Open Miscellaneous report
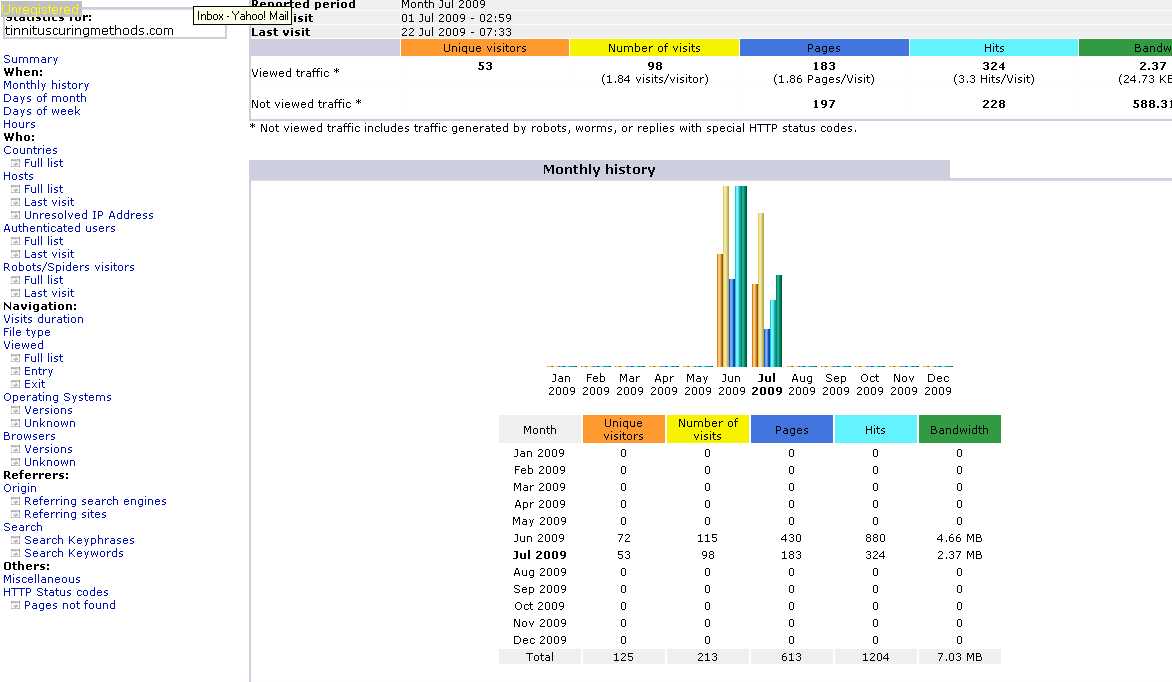Image resolution: width=1172 pixels, height=682 pixels. coord(42,580)
